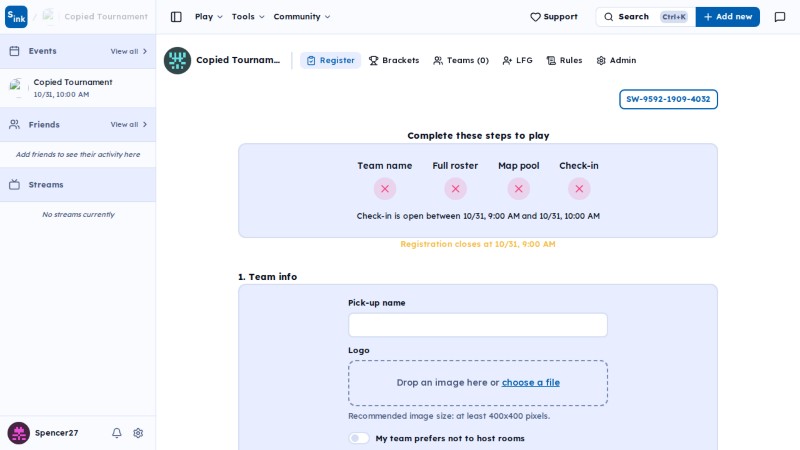Image resolution: width=800 pixels, height=450 pixels.
Task: Toggle 'prefers not to host rooms'
Action: coord(359,438)
